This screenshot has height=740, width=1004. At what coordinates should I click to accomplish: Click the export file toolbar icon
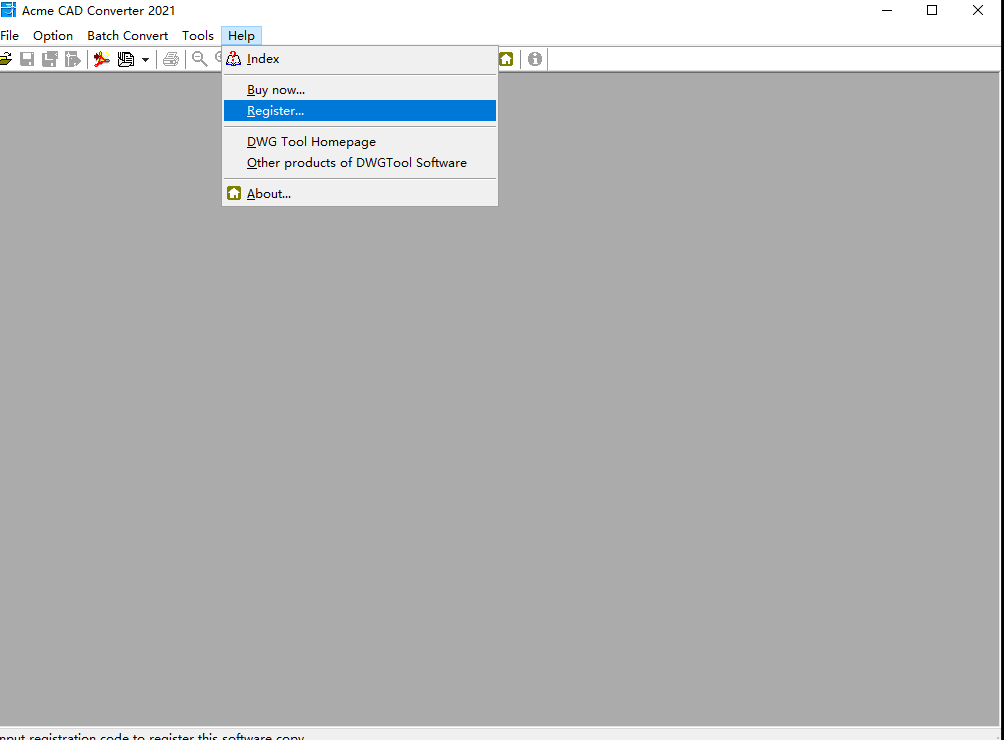click(73, 60)
